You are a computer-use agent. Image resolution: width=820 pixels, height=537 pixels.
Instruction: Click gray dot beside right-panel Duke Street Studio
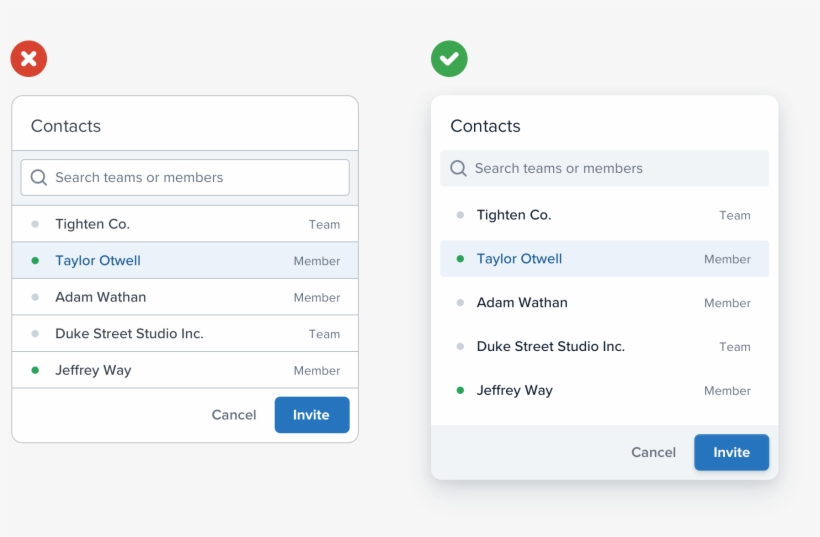tap(460, 347)
